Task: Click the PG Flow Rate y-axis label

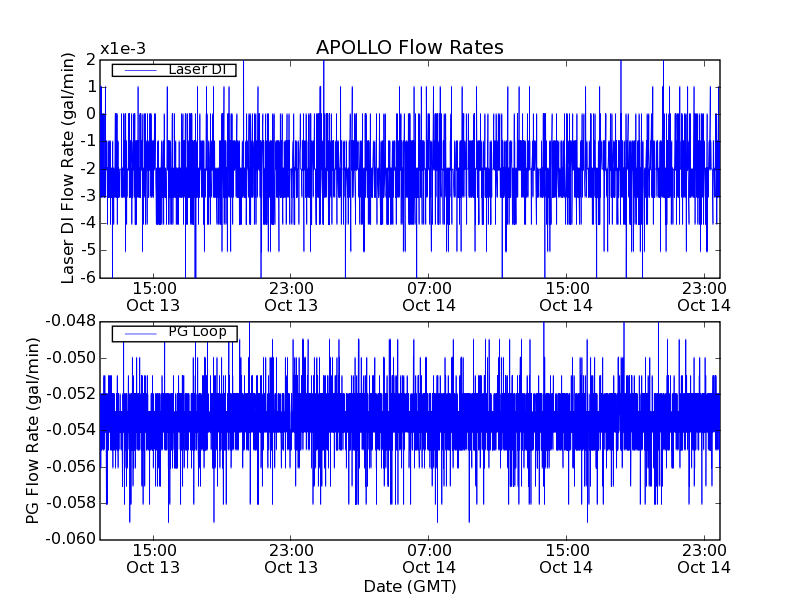Action: pos(32,430)
